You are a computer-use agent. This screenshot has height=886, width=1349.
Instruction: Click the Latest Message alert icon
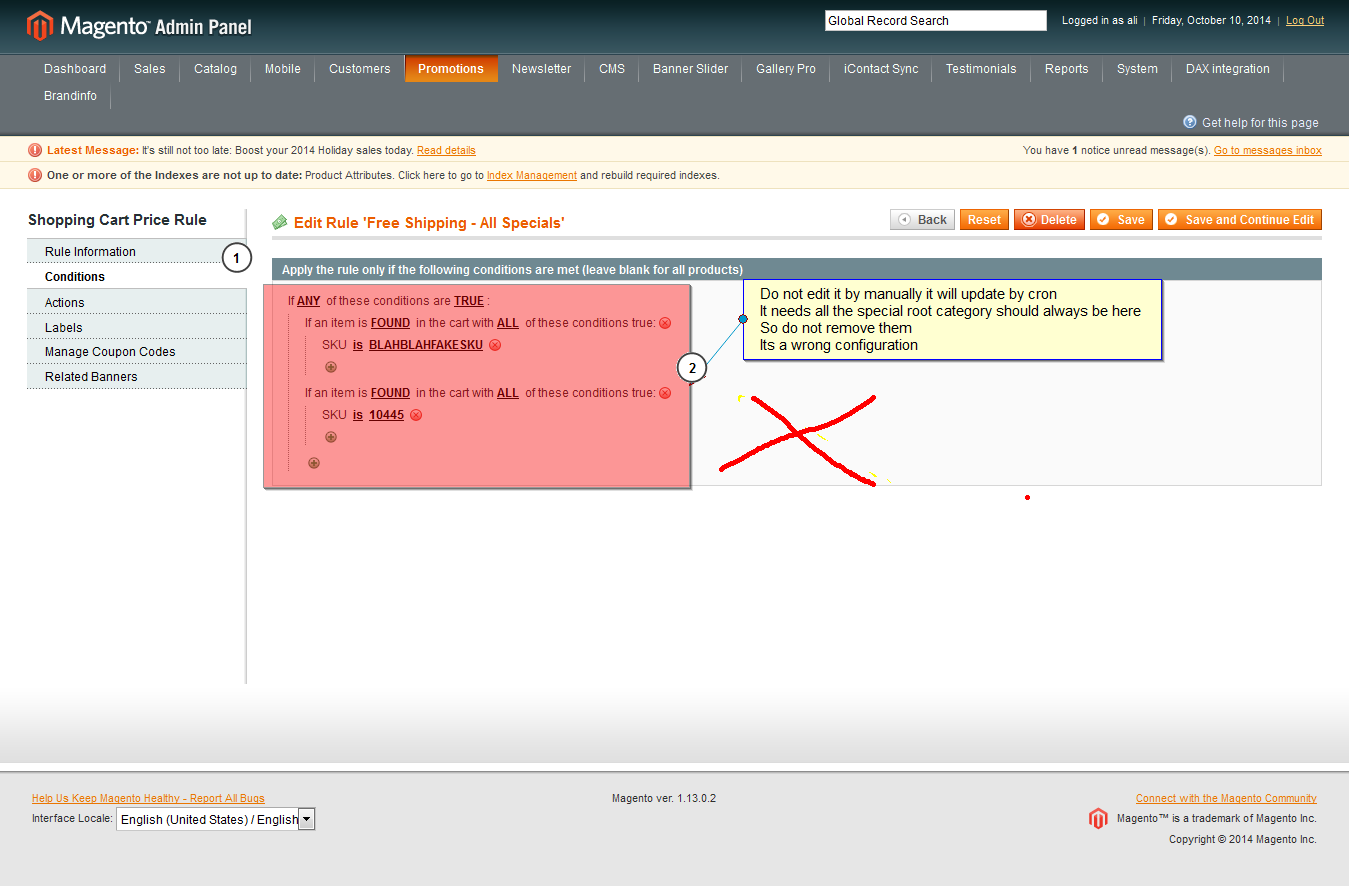(x=35, y=150)
